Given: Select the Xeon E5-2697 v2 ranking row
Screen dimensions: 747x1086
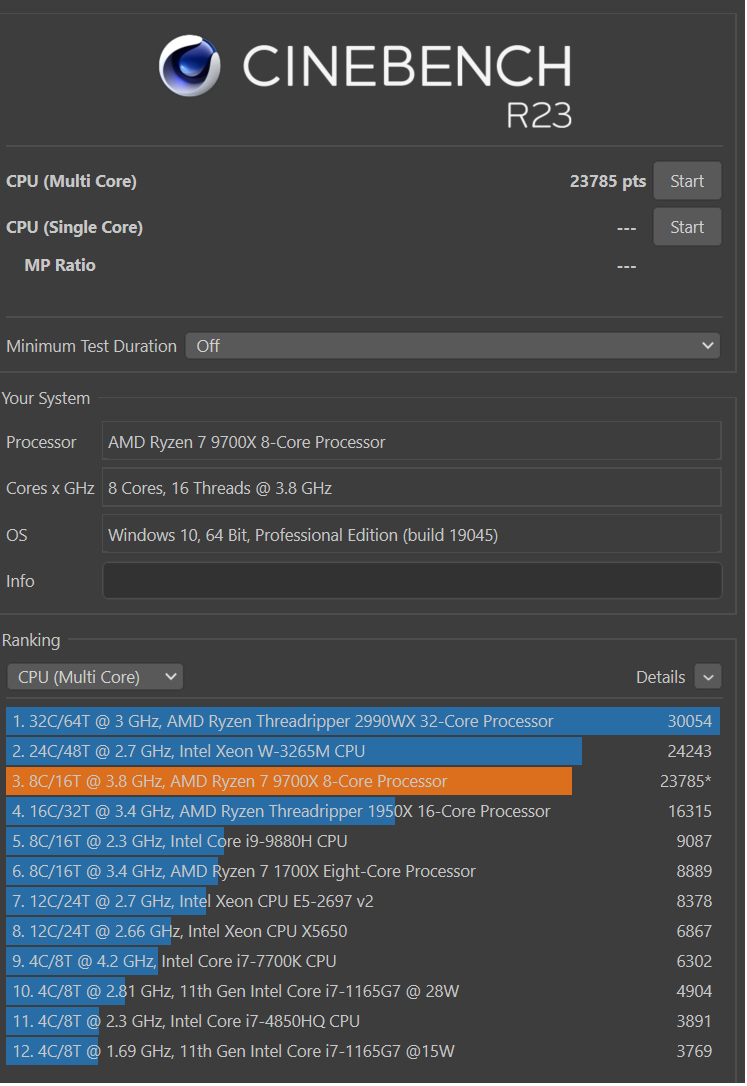Looking at the screenshot, I should click(x=362, y=901).
